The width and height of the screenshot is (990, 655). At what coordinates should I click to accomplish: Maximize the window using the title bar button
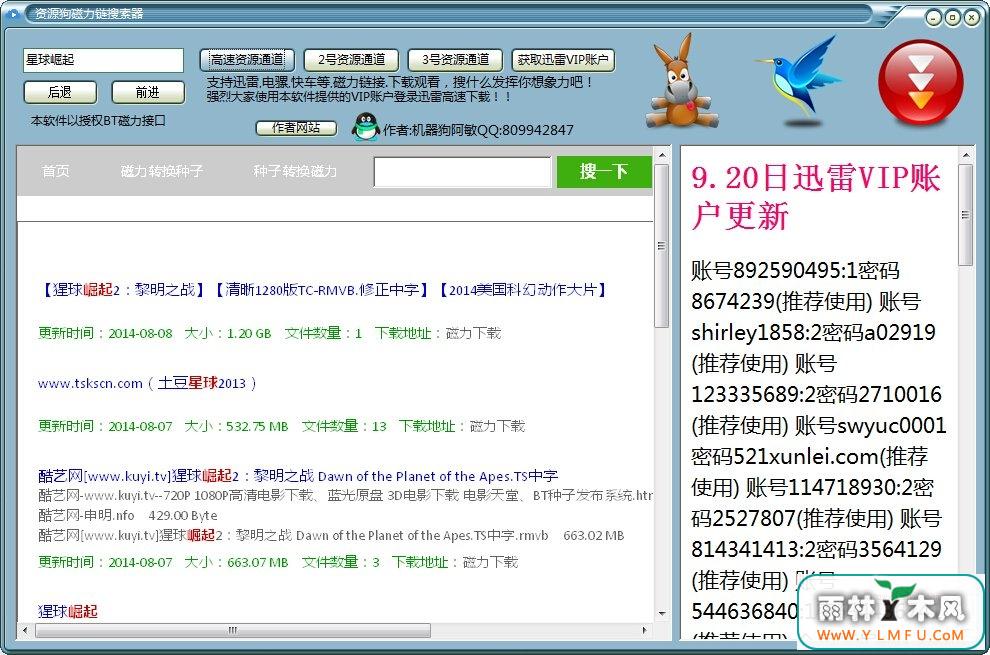(952, 18)
